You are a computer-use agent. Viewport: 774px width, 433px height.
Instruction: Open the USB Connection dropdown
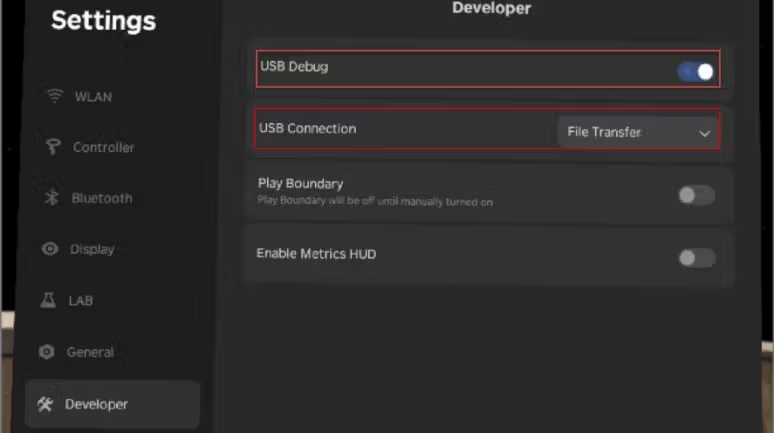tap(637, 132)
